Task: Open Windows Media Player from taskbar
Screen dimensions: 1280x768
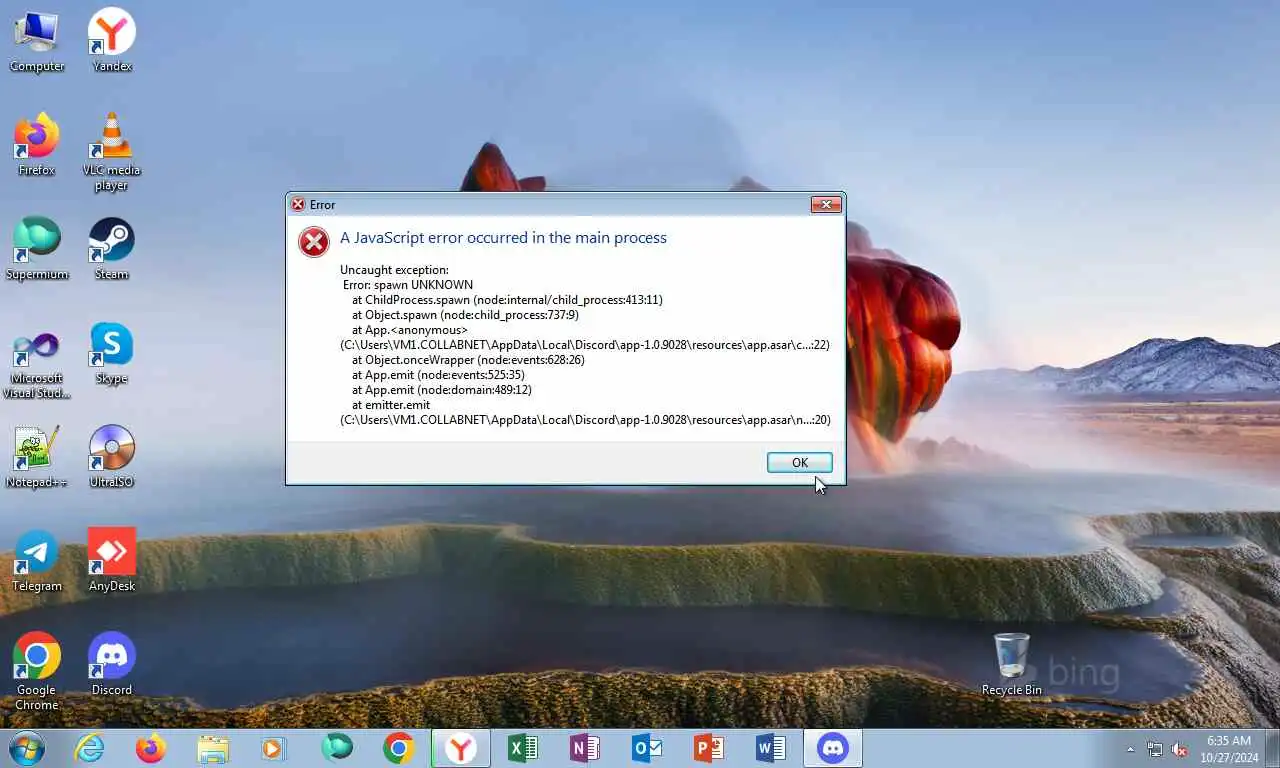Action: pyautogui.click(x=274, y=748)
